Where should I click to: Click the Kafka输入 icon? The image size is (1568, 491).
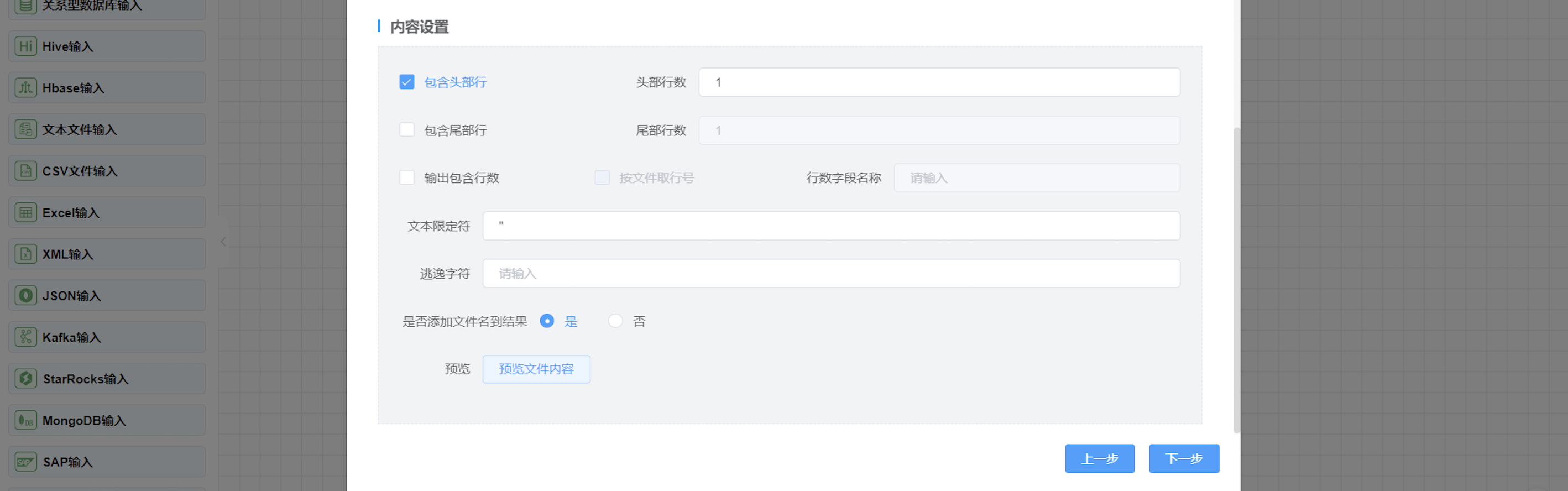pyautogui.click(x=25, y=337)
